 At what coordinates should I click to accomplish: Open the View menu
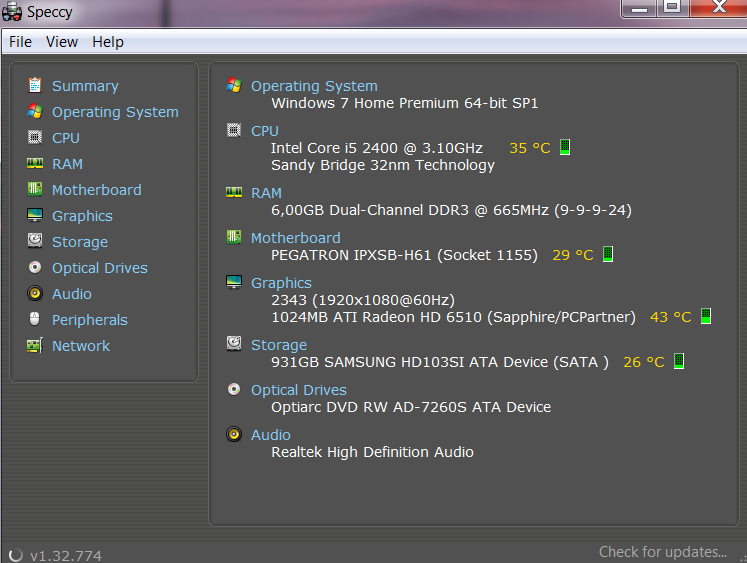tap(62, 42)
